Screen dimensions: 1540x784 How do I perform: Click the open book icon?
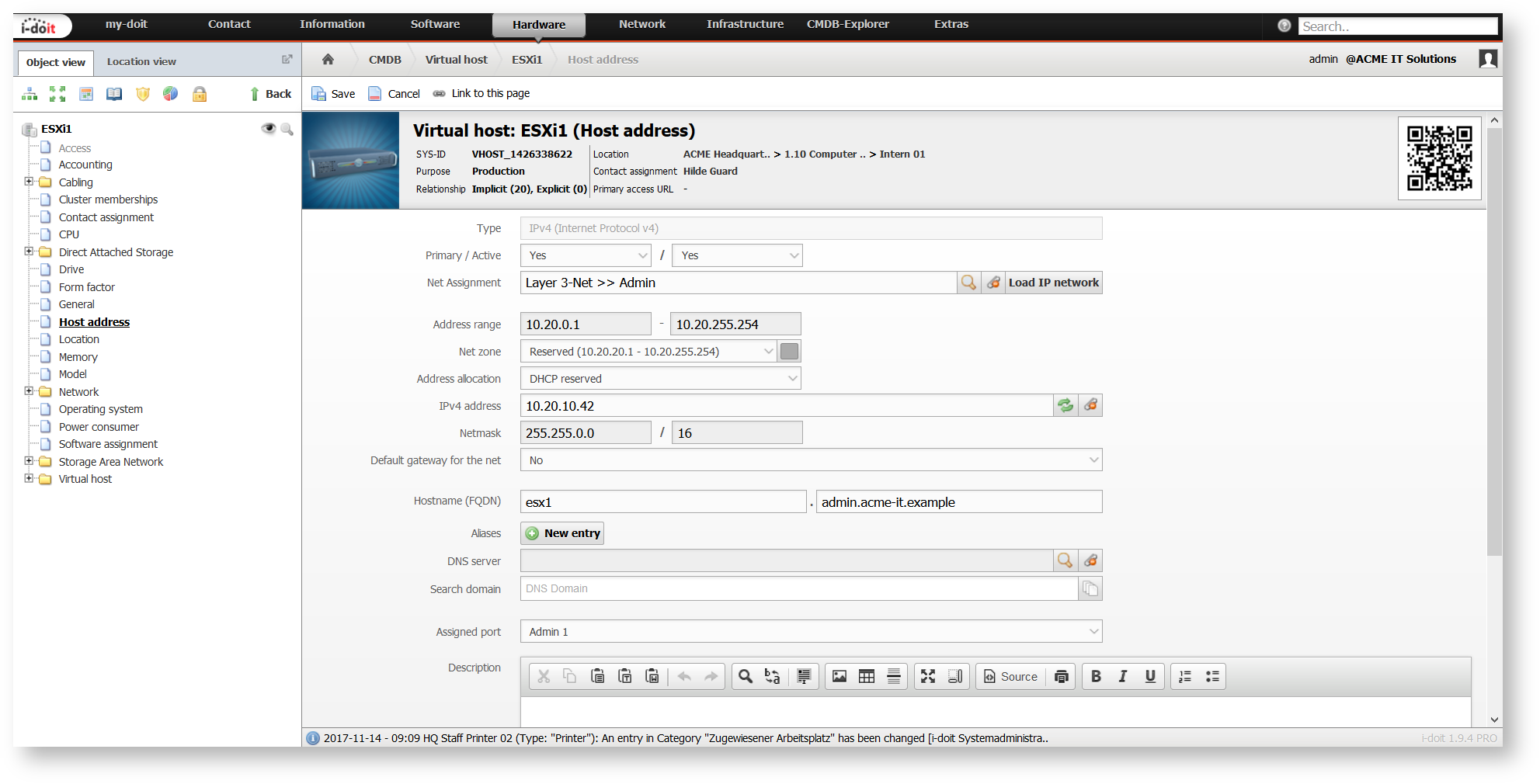(114, 94)
